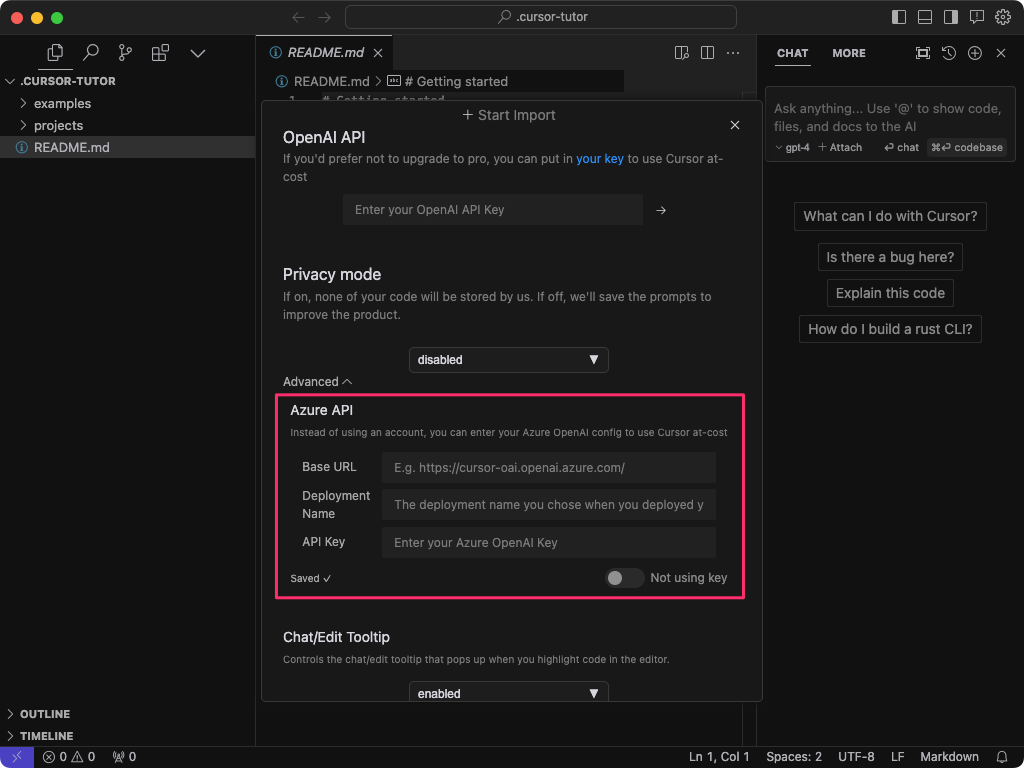The width and height of the screenshot is (1024, 768).
Task: Open the Source Control view icon
Action: pyautogui.click(x=125, y=53)
